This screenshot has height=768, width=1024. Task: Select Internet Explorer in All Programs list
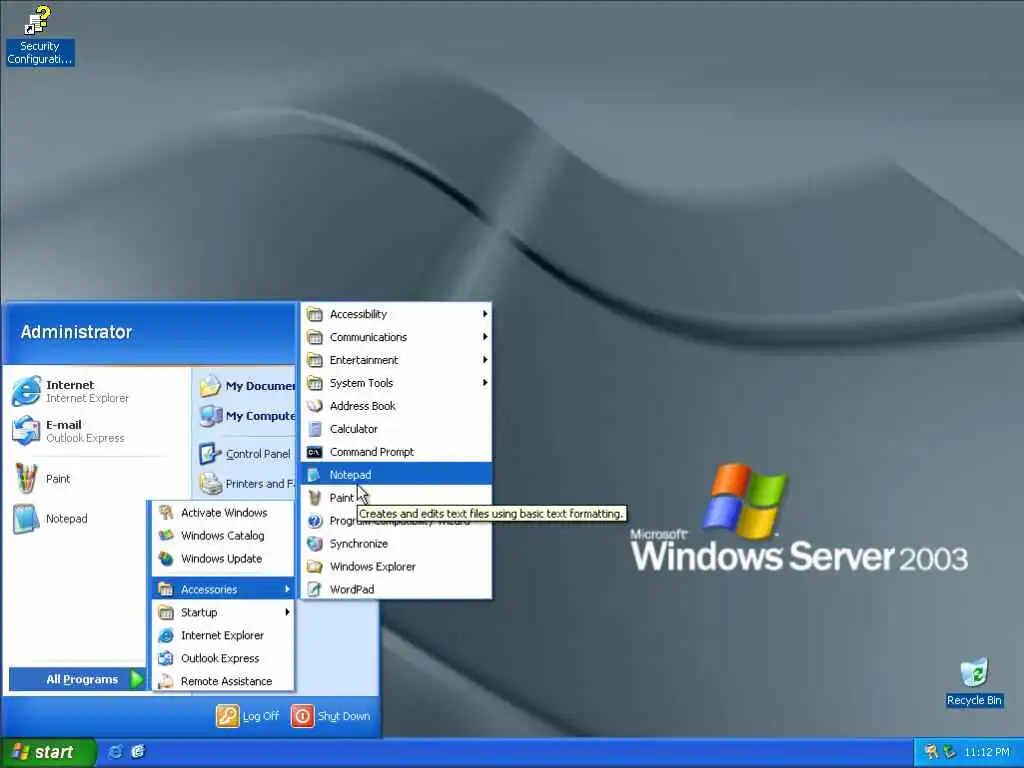tap(223, 635)
